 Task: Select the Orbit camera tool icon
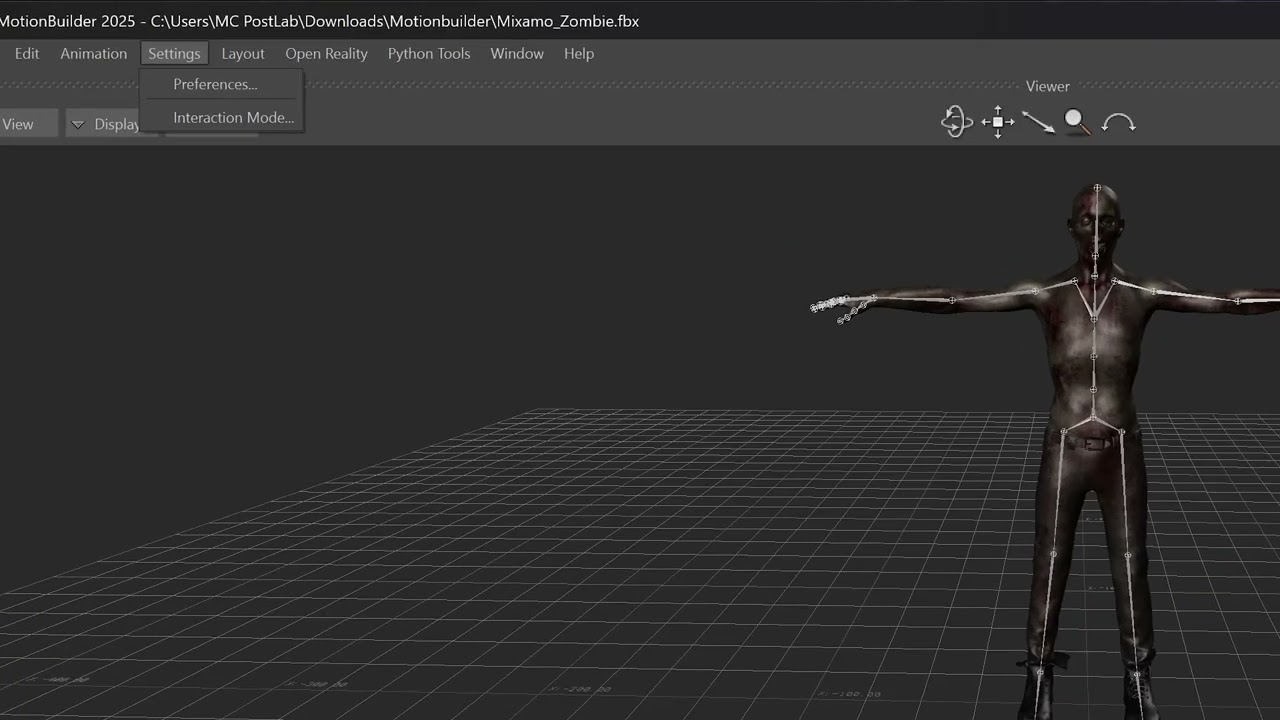pos(957,122)
